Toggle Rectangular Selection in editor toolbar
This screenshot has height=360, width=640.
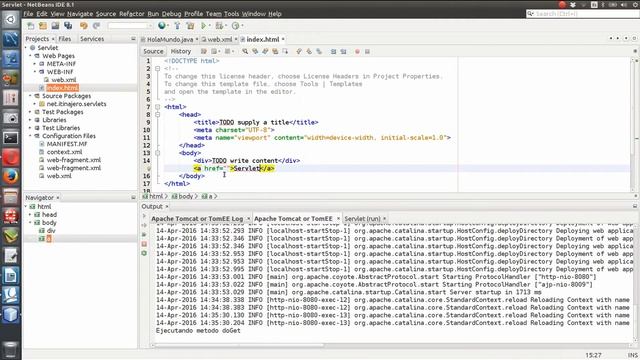pos(285,51)
